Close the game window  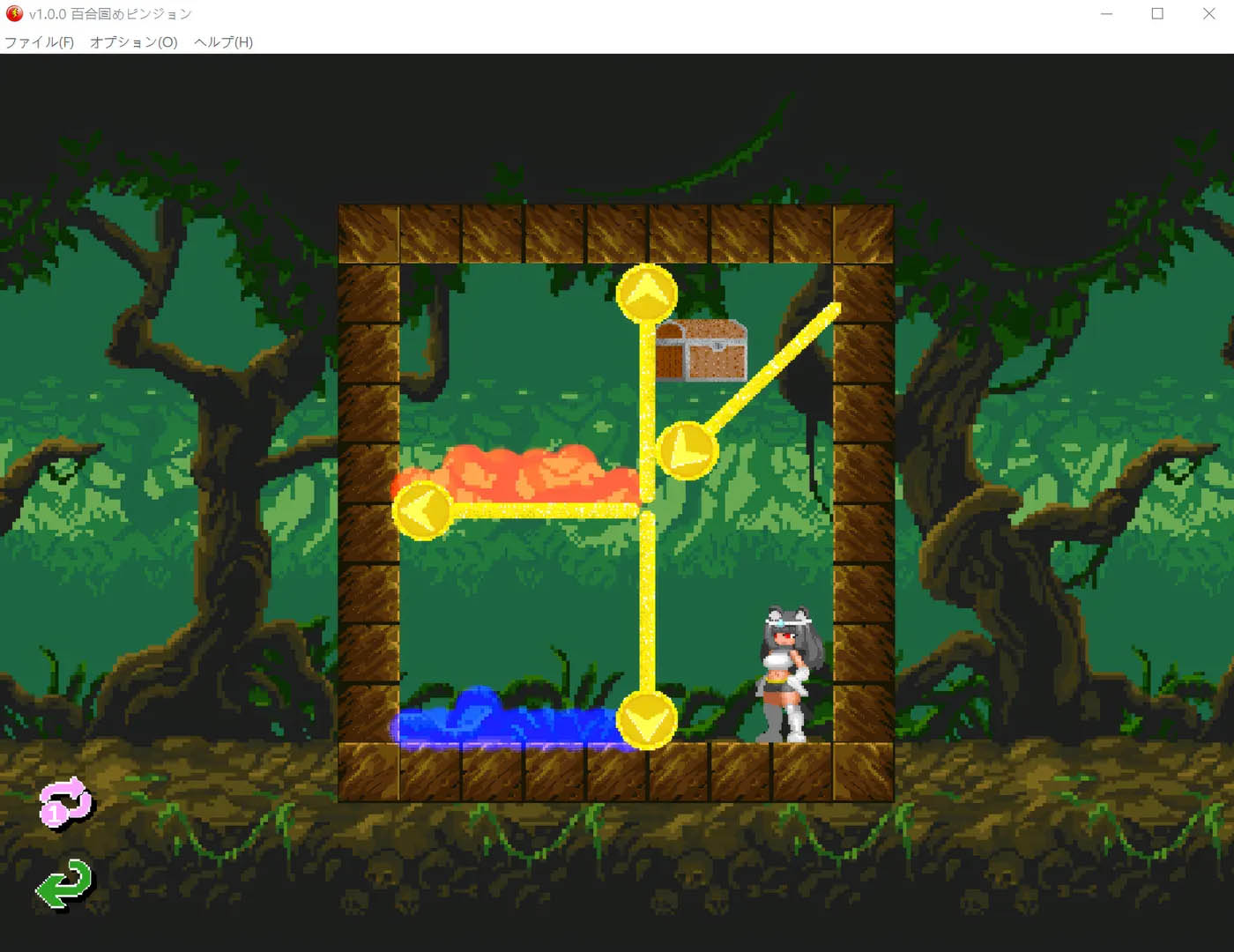tap(1208, 14)
